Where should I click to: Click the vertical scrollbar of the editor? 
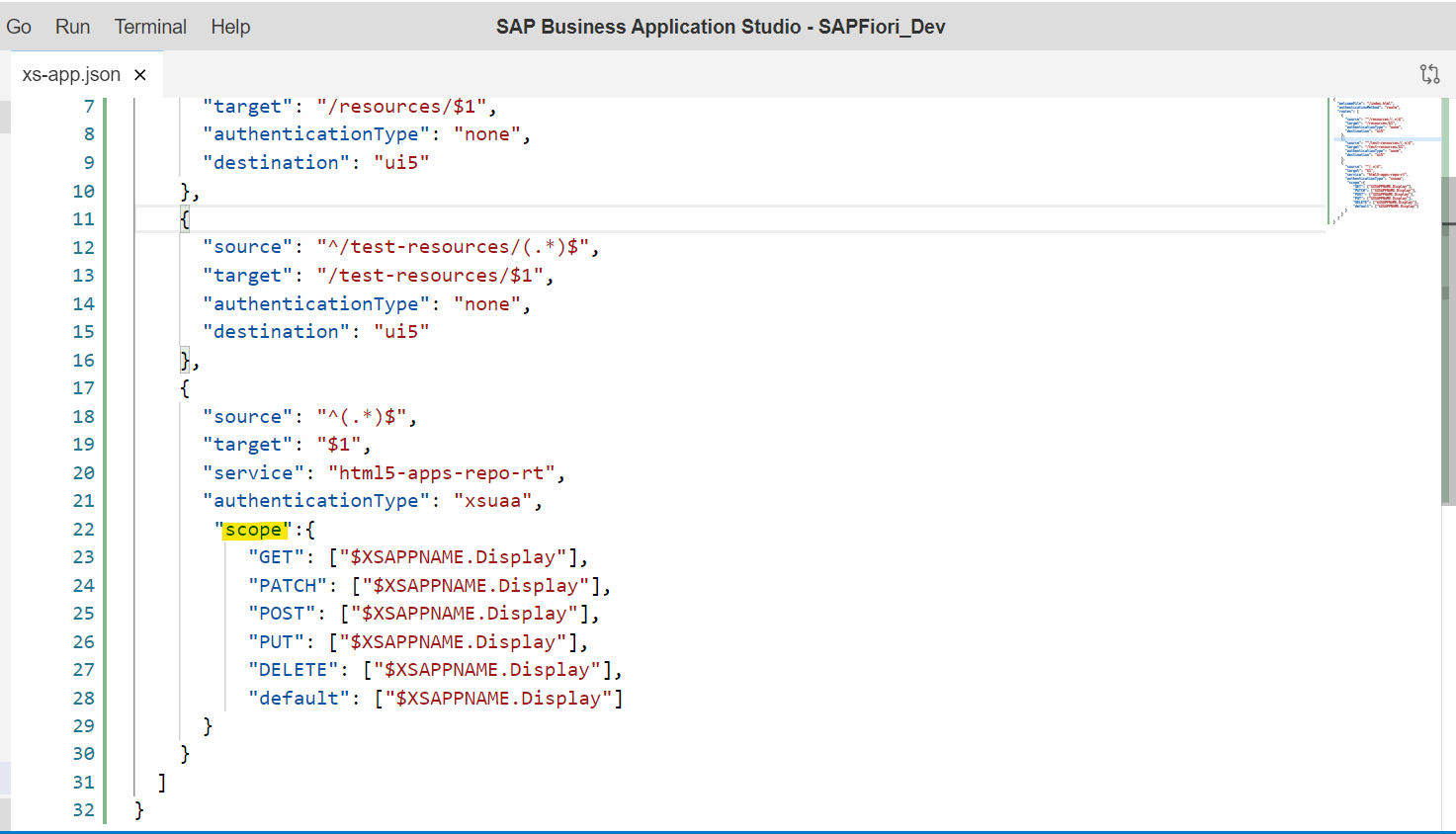point(1448,341)
